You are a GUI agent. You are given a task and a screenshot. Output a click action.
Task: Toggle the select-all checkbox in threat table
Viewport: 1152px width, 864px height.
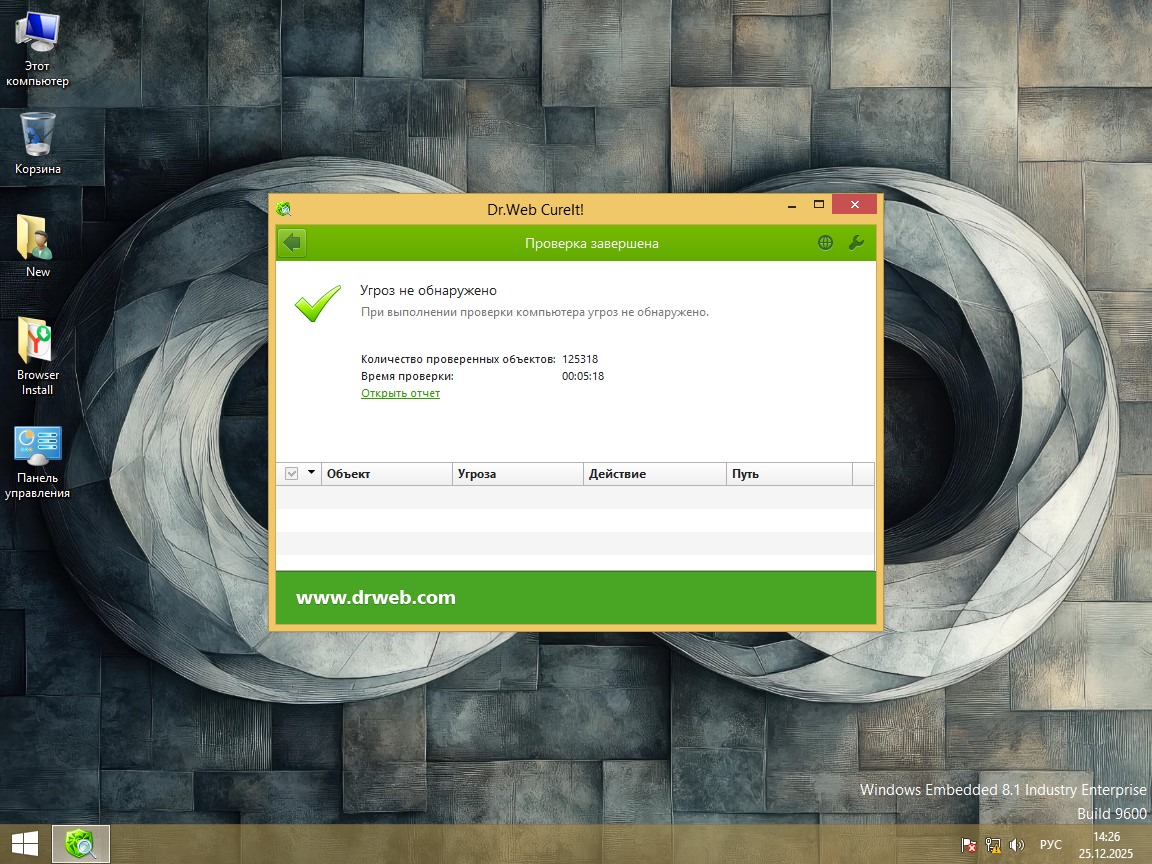[292, 474]
